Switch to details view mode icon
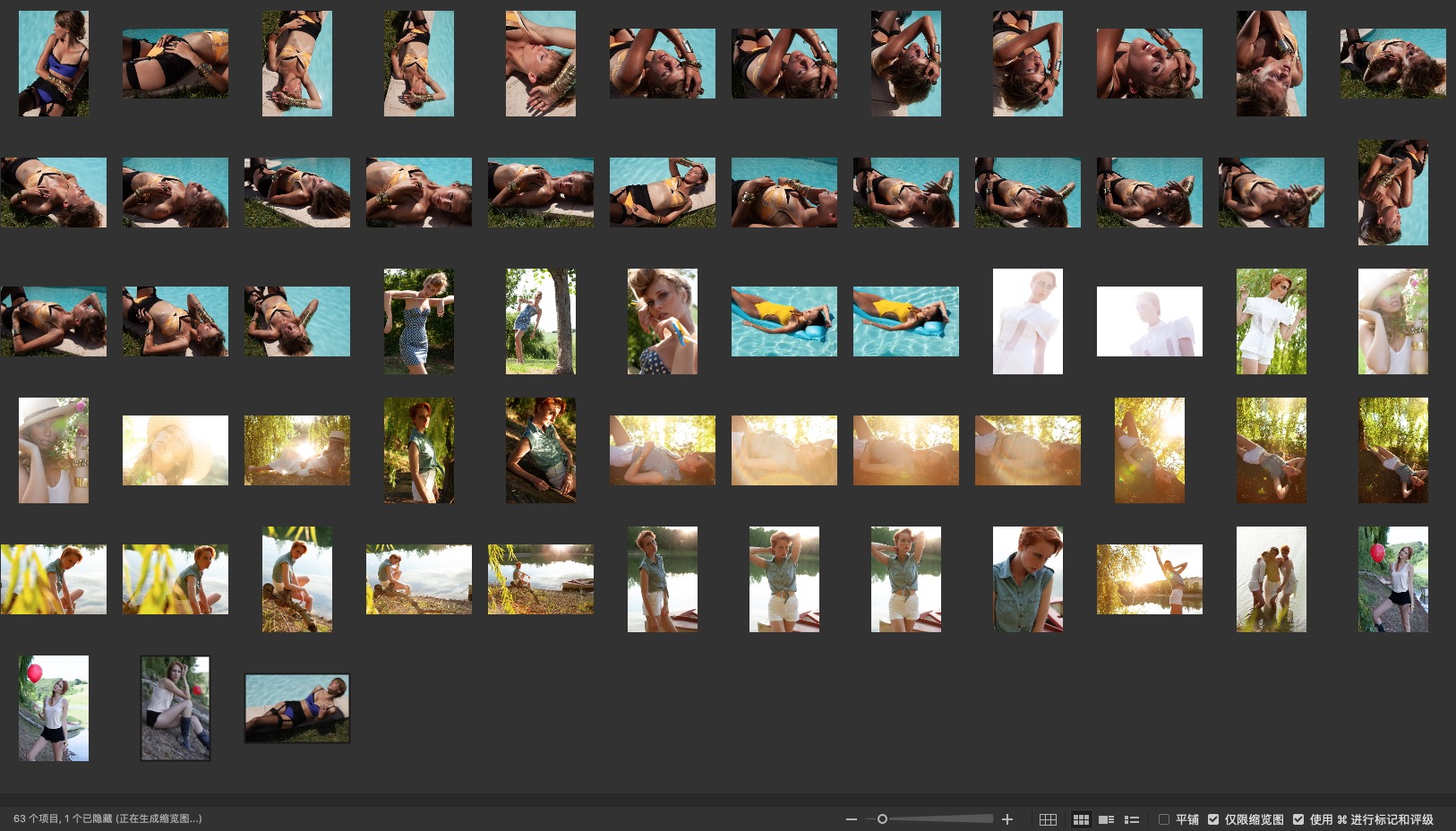 (x=1107, y=819)
